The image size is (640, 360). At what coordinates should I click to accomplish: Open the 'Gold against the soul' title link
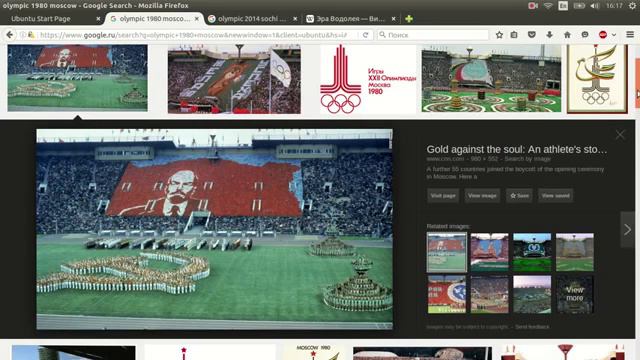point(517,149)
